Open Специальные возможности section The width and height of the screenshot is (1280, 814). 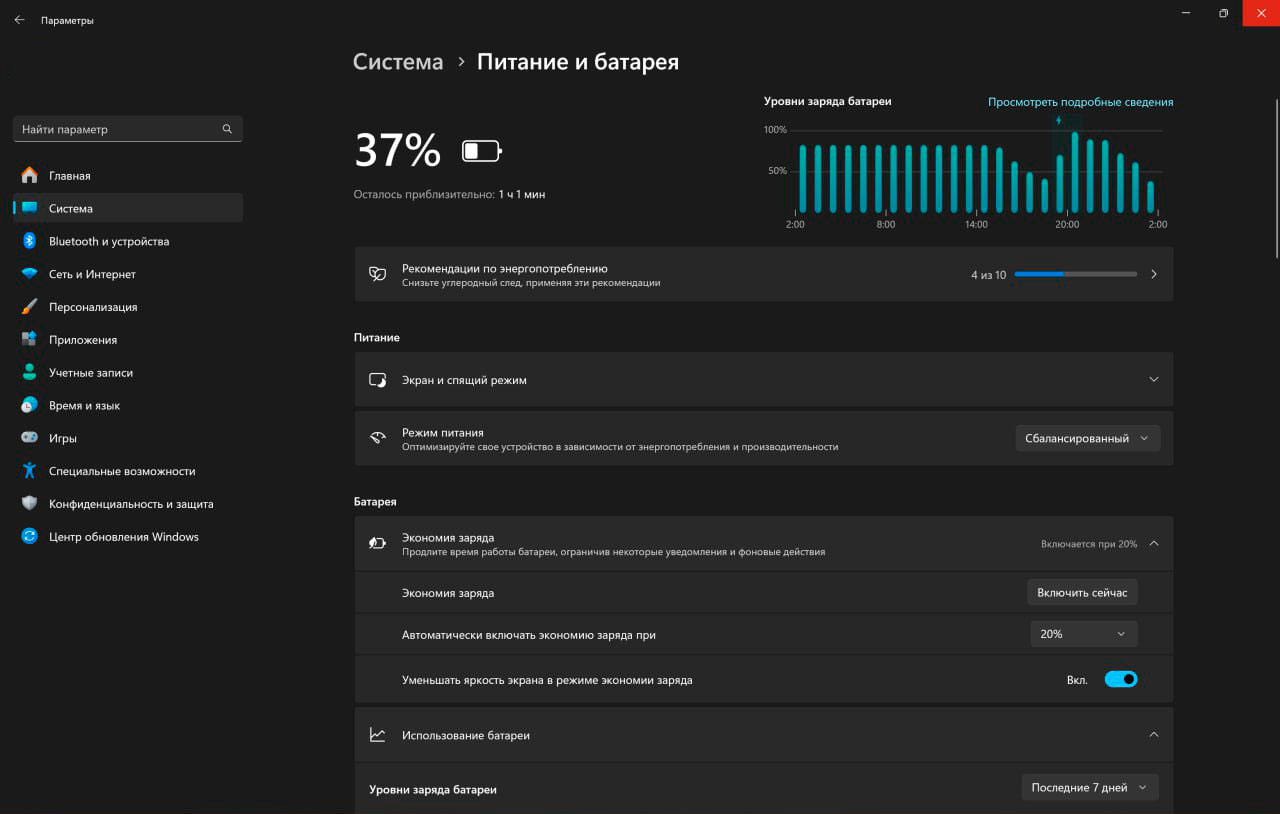pyautogui.click(x=128, y=470)
